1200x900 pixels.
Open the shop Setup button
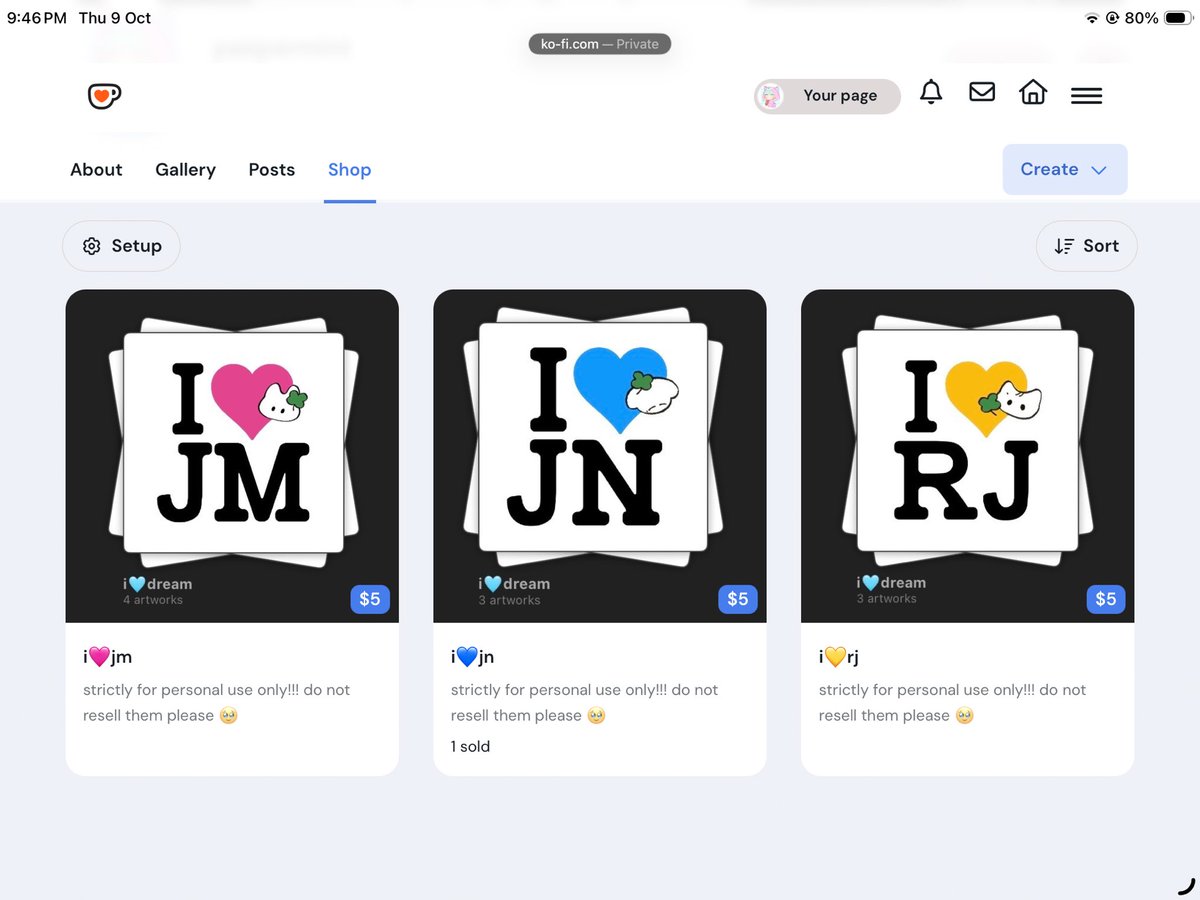(x=121, y=246)
